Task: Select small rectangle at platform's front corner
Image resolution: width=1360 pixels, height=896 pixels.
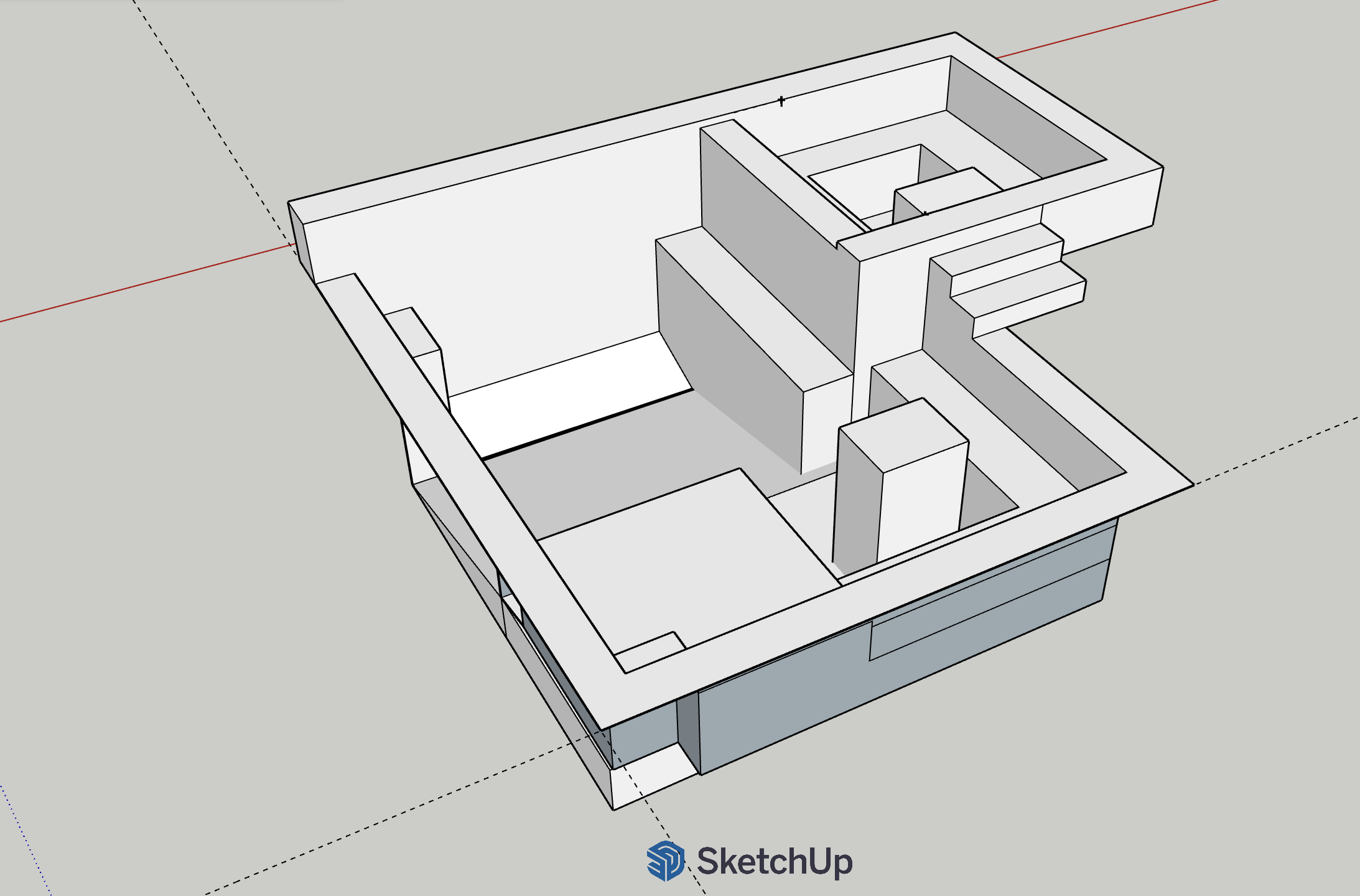Action: tap(650, 651)
